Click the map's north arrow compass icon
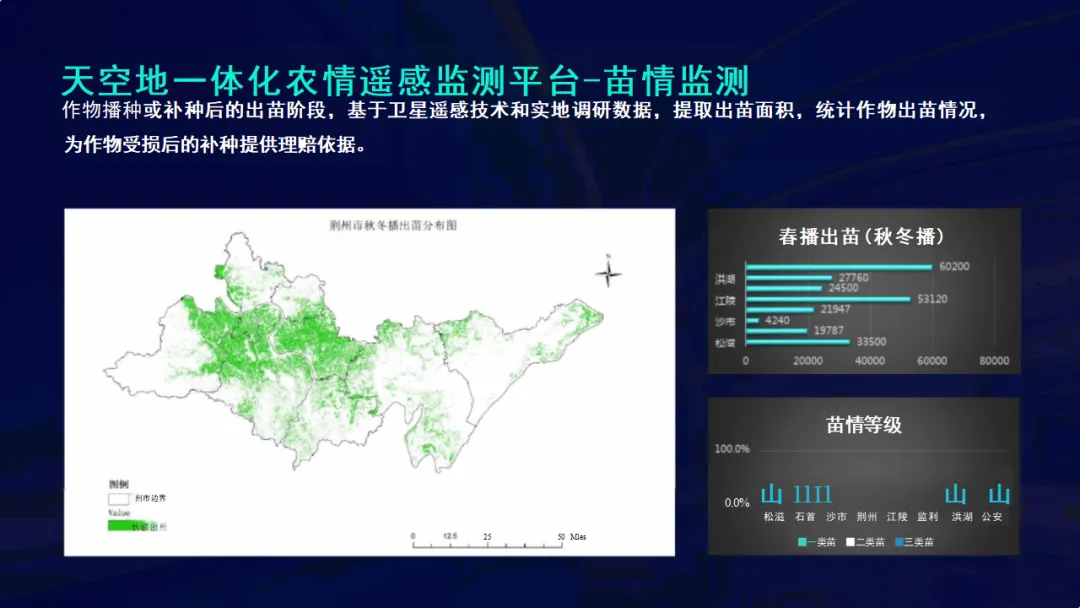Image resolution: width=1080 pixels, height=608 pixels. (608, 272)
